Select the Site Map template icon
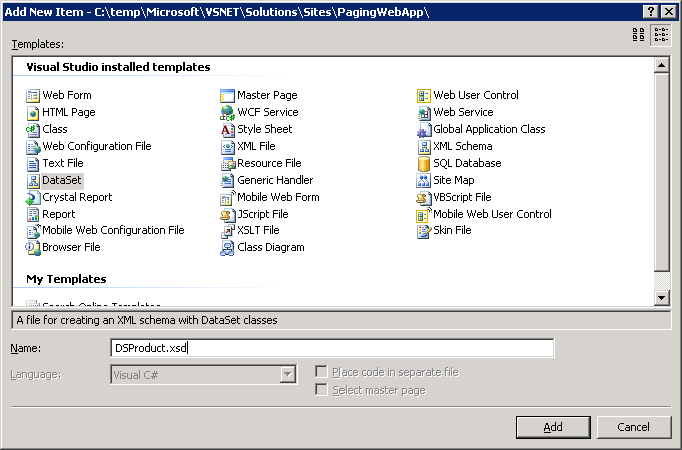The width and height of the screenshot is (682, 450). tap(423, 180)
